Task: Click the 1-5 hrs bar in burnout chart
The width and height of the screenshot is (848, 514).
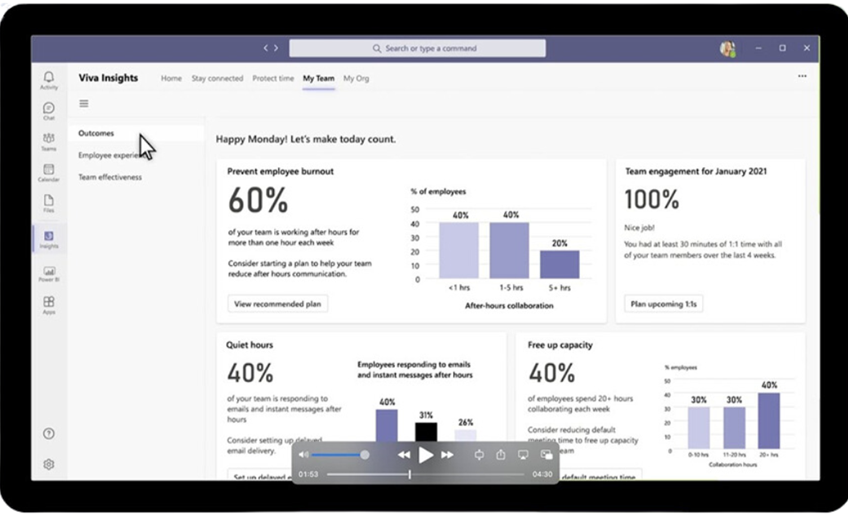Action: [509, 251]
